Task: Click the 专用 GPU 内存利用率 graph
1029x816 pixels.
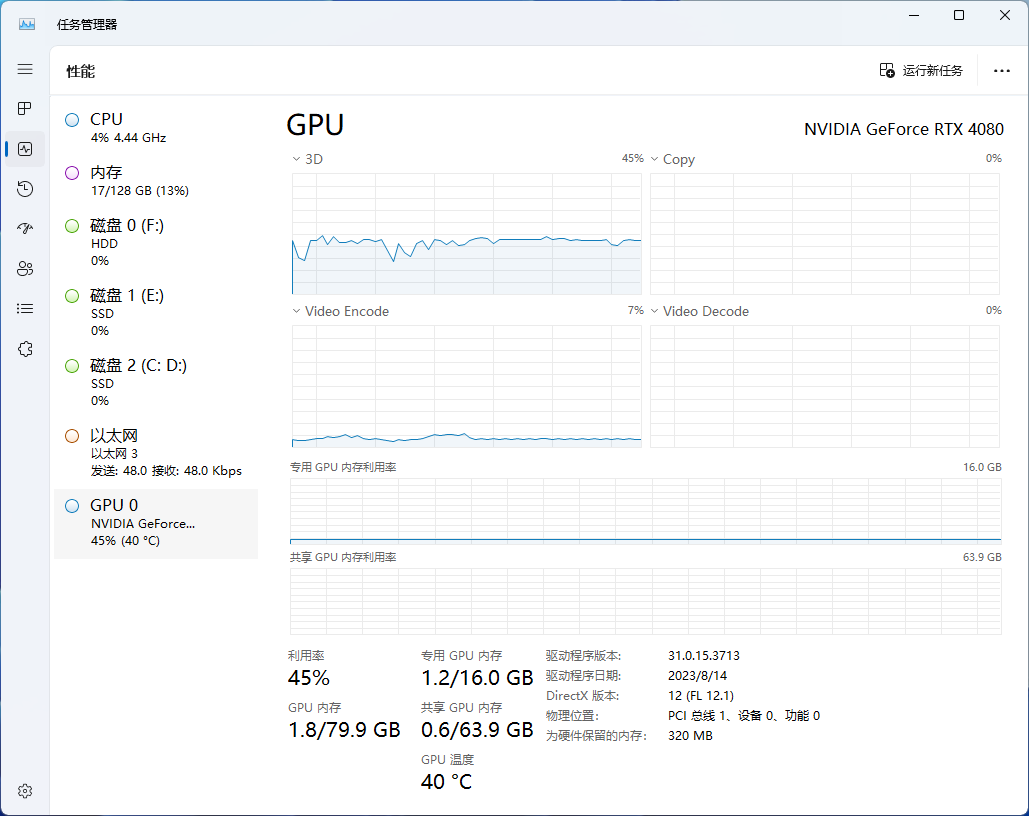Action: click(645, 510)
